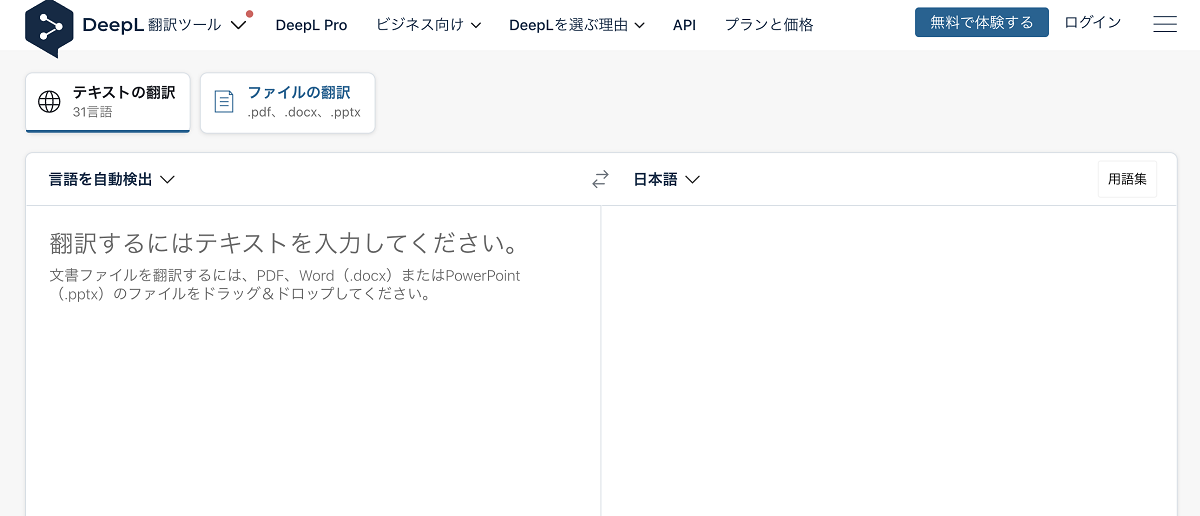Open the 用語集 glossary button
Viewport: 1200px width, 516px height.
1127,180
